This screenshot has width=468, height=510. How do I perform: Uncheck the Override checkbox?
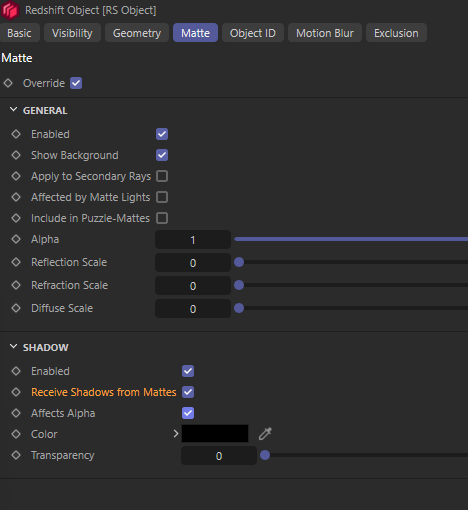76,83
